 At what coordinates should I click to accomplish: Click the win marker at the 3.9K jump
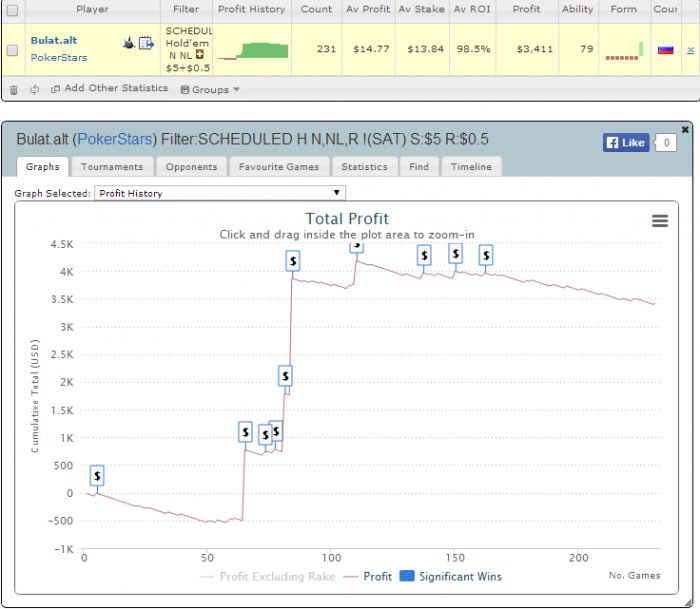coord(293,261)
